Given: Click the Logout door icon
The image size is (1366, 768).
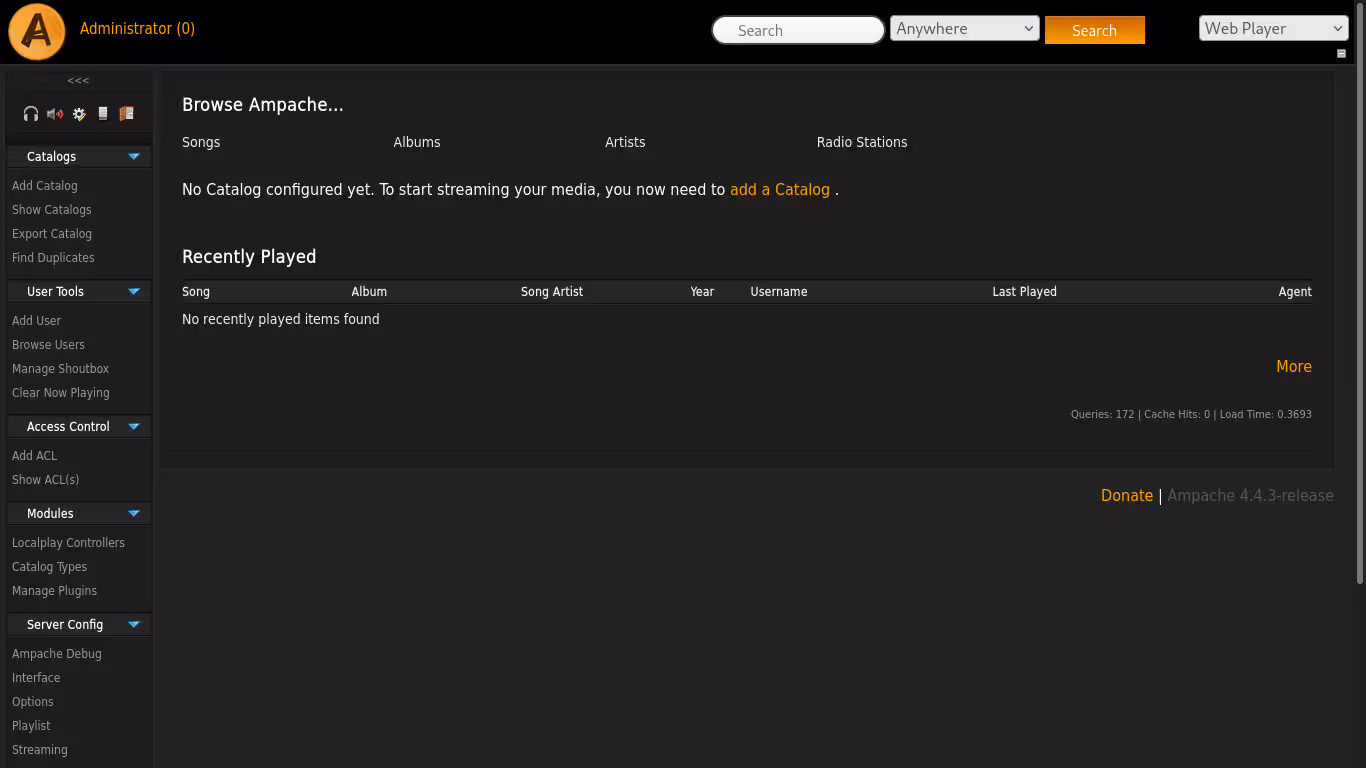Looking at the screenshot, I should (126, 114).
